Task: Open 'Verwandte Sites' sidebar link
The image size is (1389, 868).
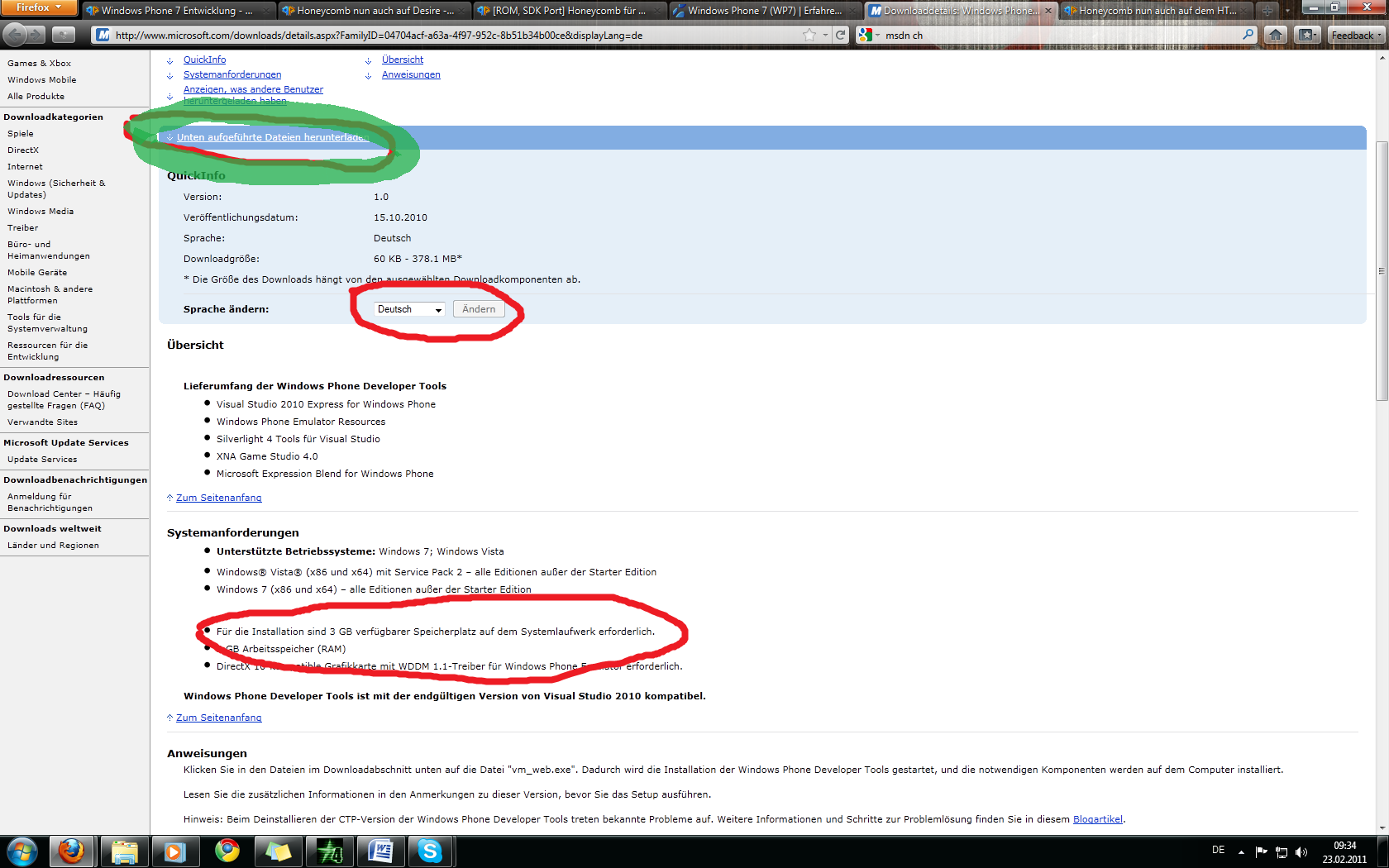Action: pyautogui.click(x=42, y=422)
